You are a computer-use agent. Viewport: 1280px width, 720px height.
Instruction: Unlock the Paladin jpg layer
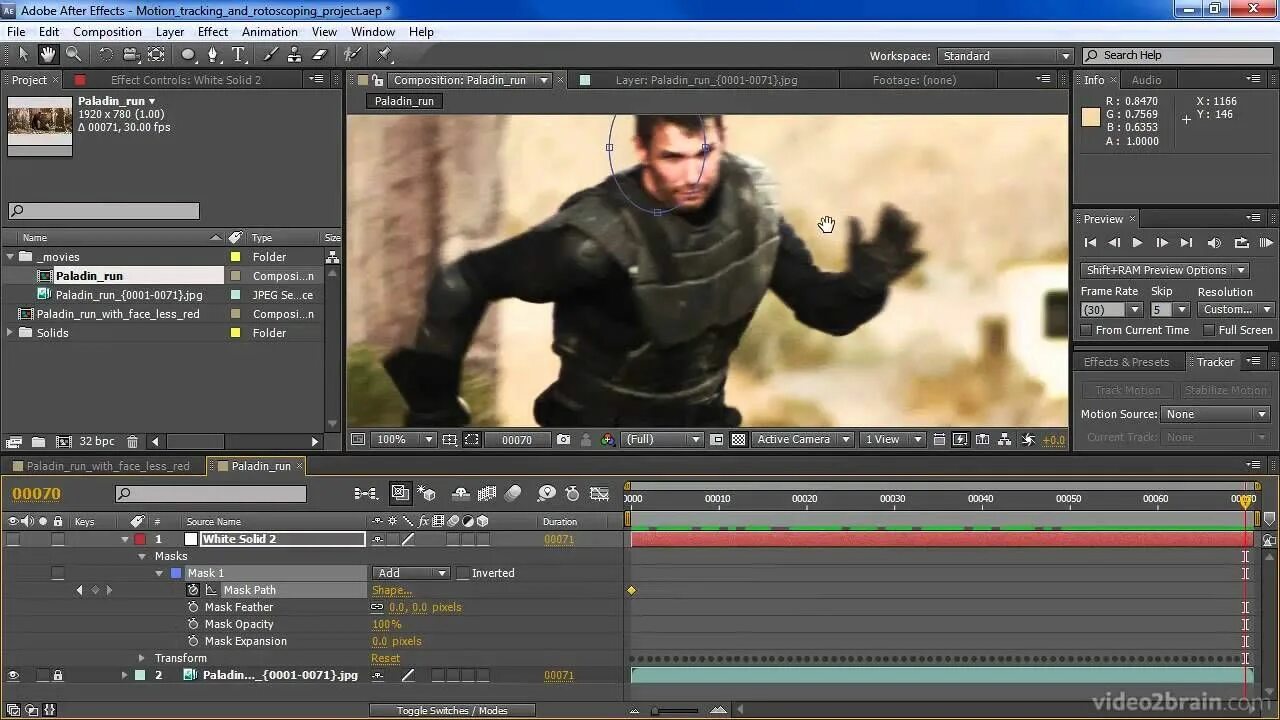tap(57, 675)
